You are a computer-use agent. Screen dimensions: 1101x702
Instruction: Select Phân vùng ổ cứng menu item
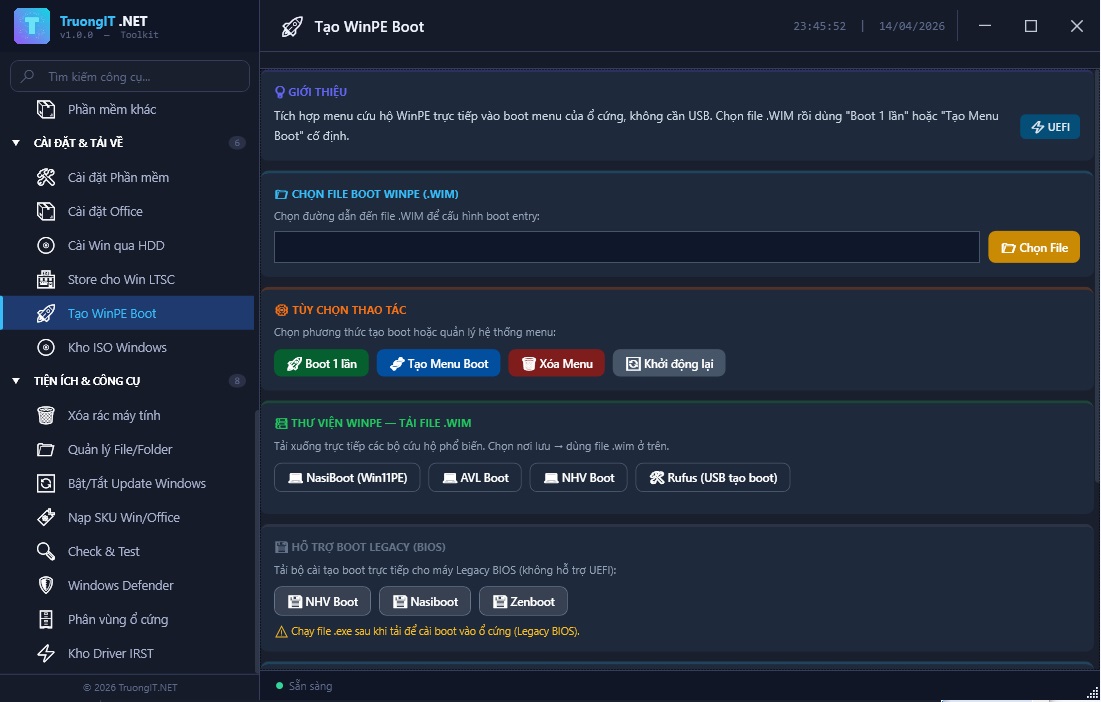coord(117,620)
